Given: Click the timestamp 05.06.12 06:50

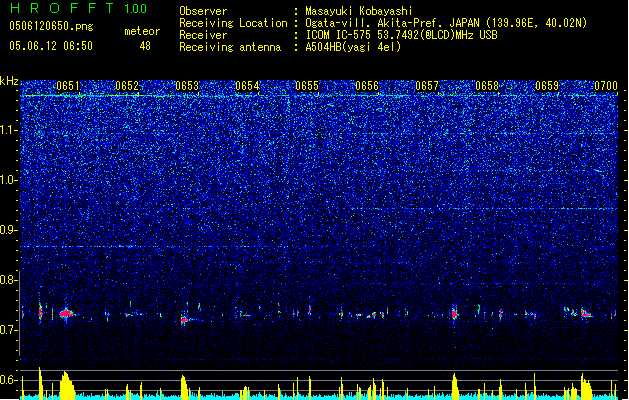Looking at the screenshot, I should click(51, 46).
